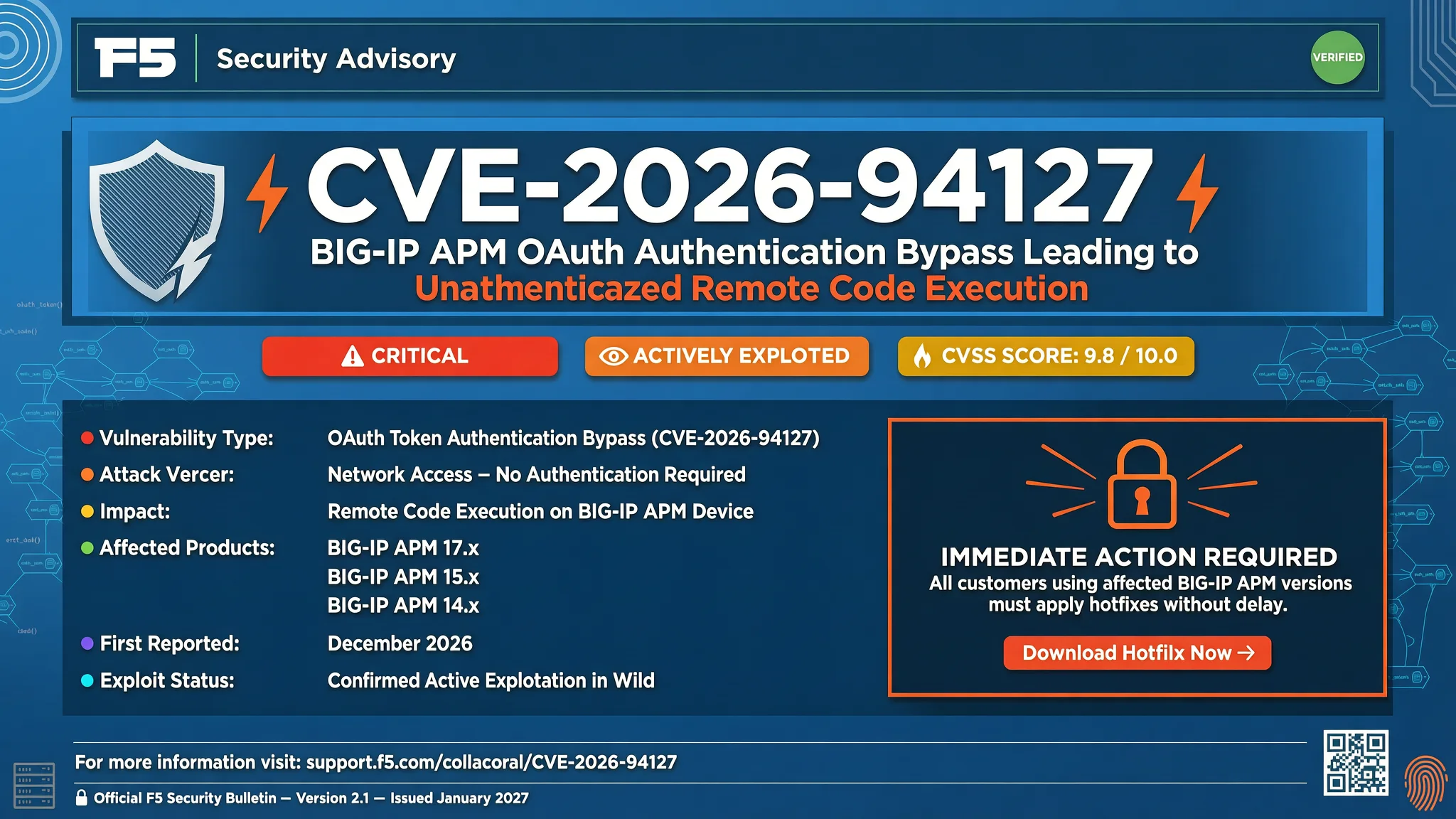Click Remote Code Execution on BIG-IP APM Device

540,512
